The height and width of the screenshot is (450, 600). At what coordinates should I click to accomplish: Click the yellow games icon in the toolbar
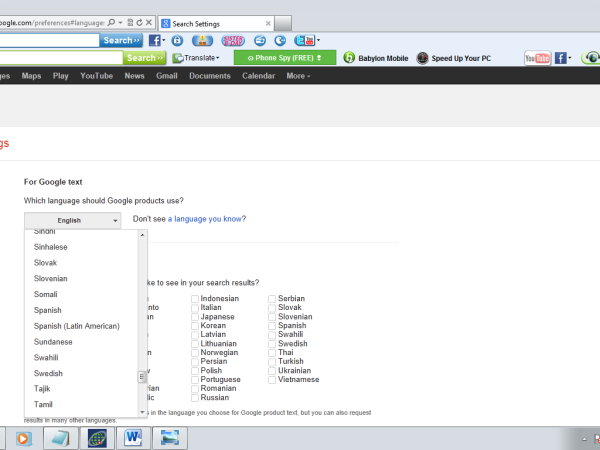202,40
